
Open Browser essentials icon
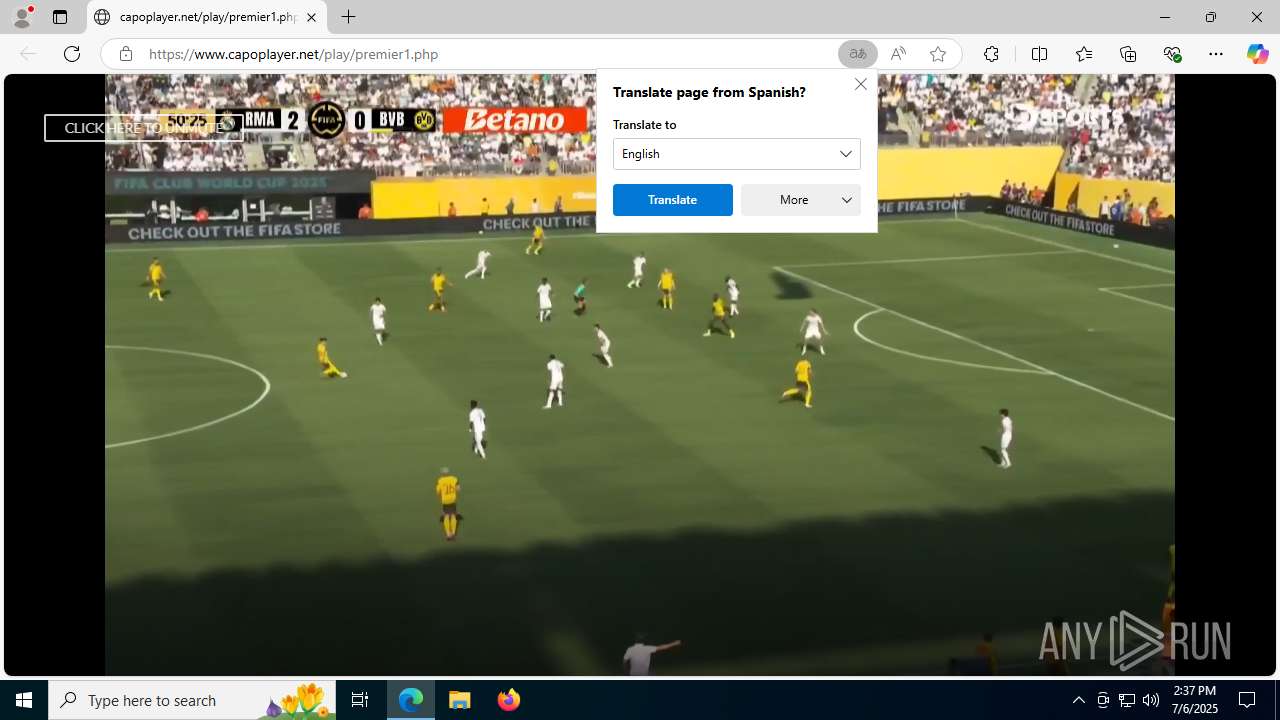pos(1172,54)
